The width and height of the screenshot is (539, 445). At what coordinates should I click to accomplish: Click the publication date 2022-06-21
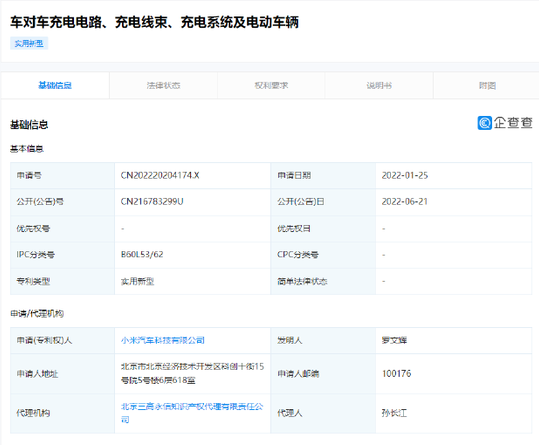click(405, 201)
